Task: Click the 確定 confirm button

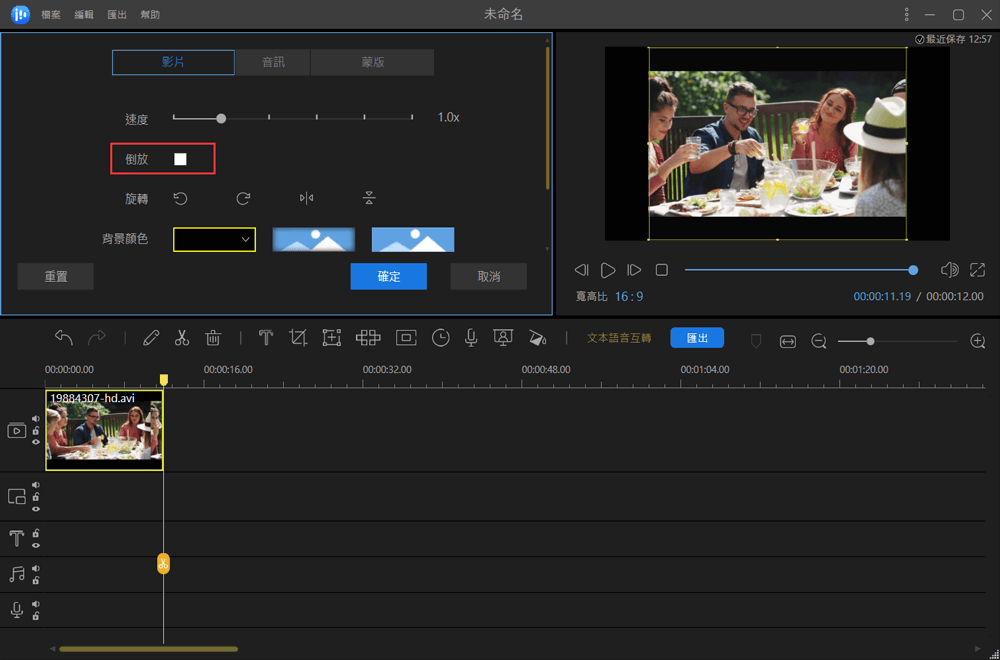Action: (388, 277)
